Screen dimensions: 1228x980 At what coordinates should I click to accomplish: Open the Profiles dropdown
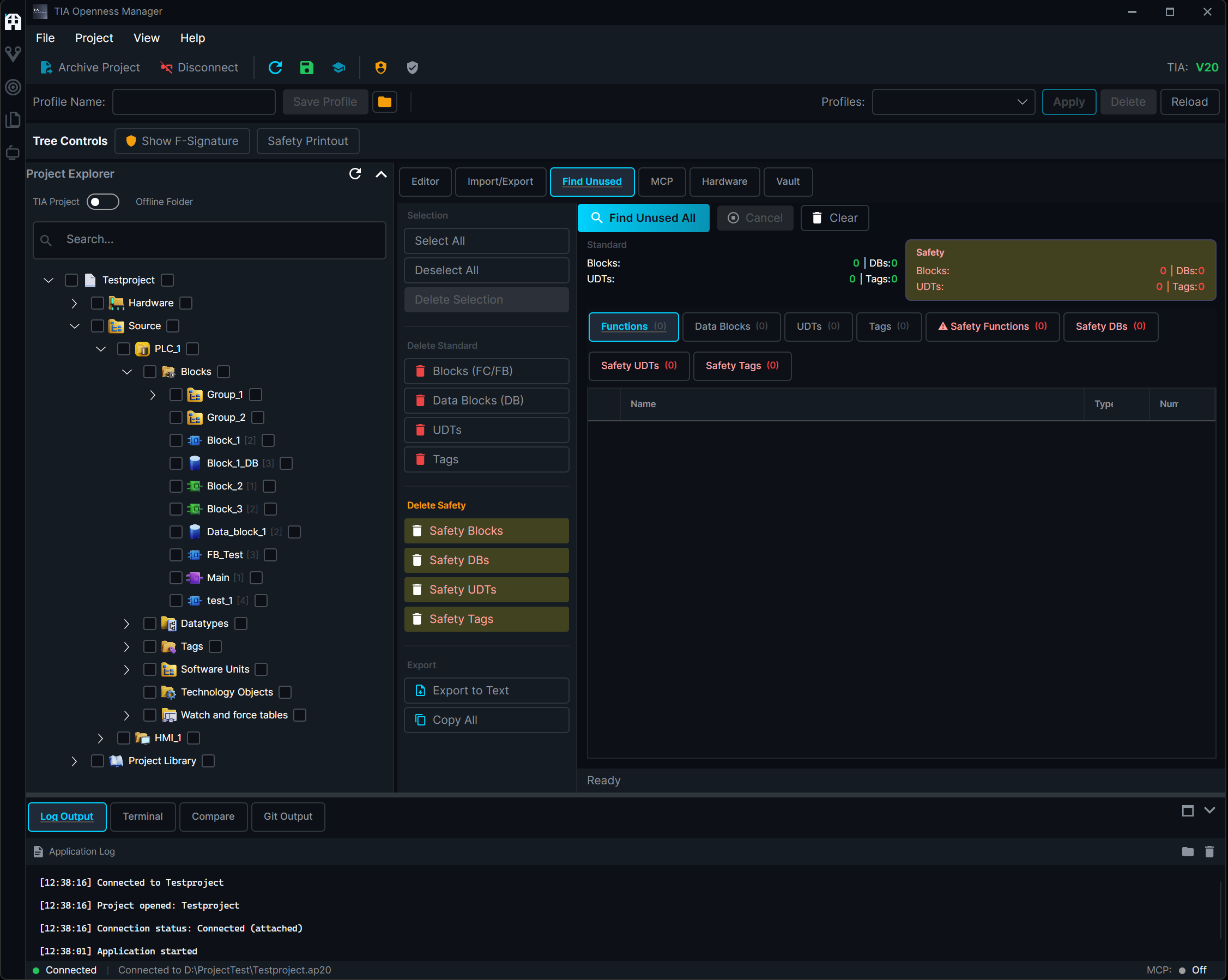coord(953,102)
